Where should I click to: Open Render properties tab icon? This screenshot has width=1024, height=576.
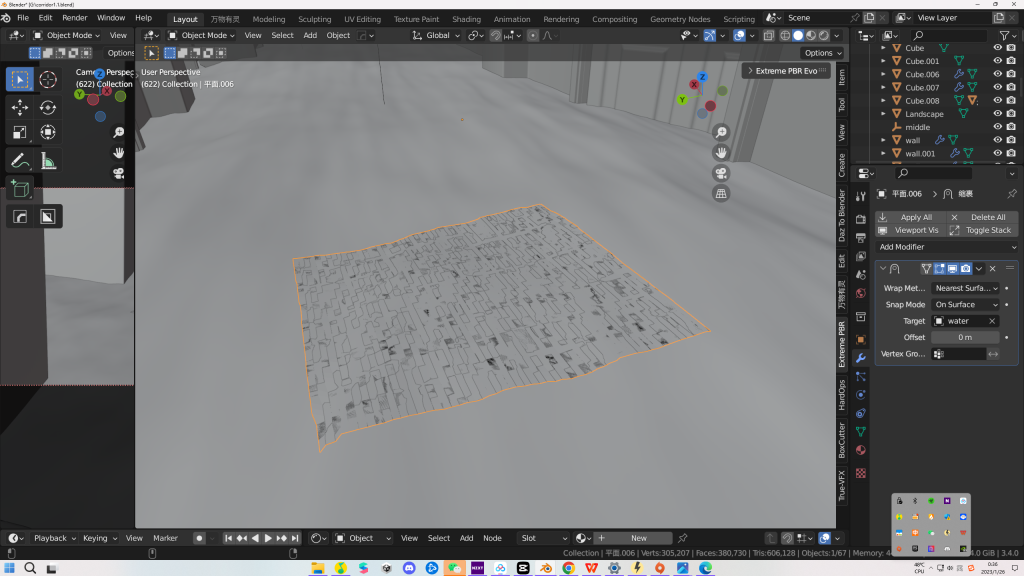click(x=861, y=219)
